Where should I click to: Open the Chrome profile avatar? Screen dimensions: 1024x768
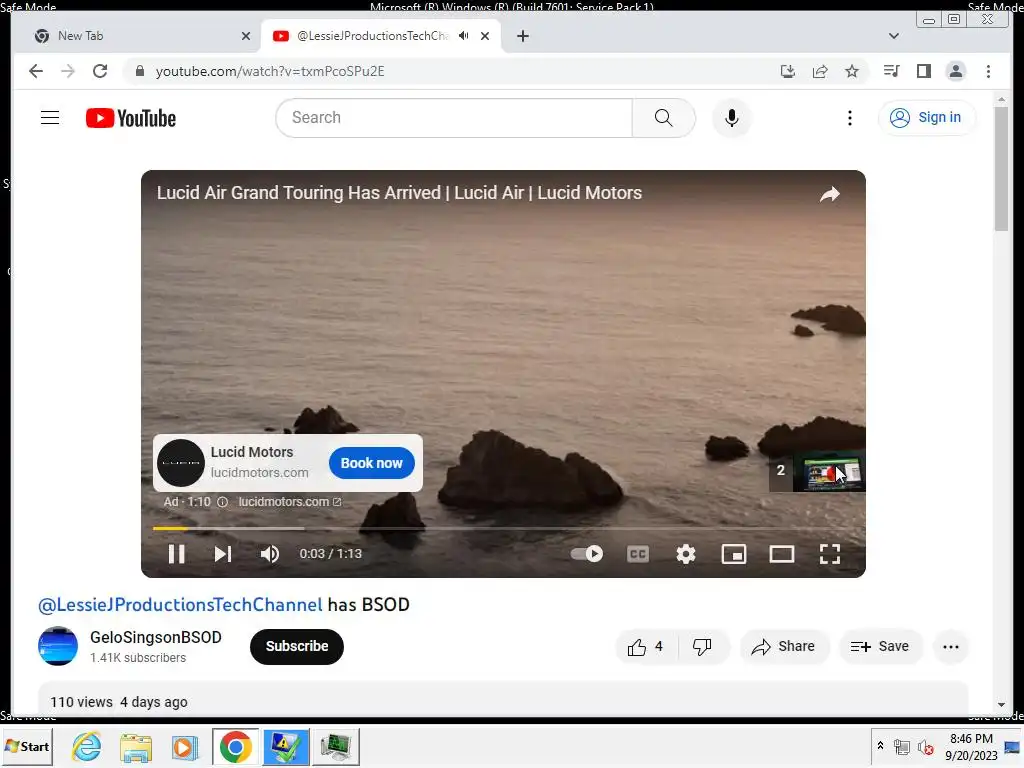tap(955, 71)
